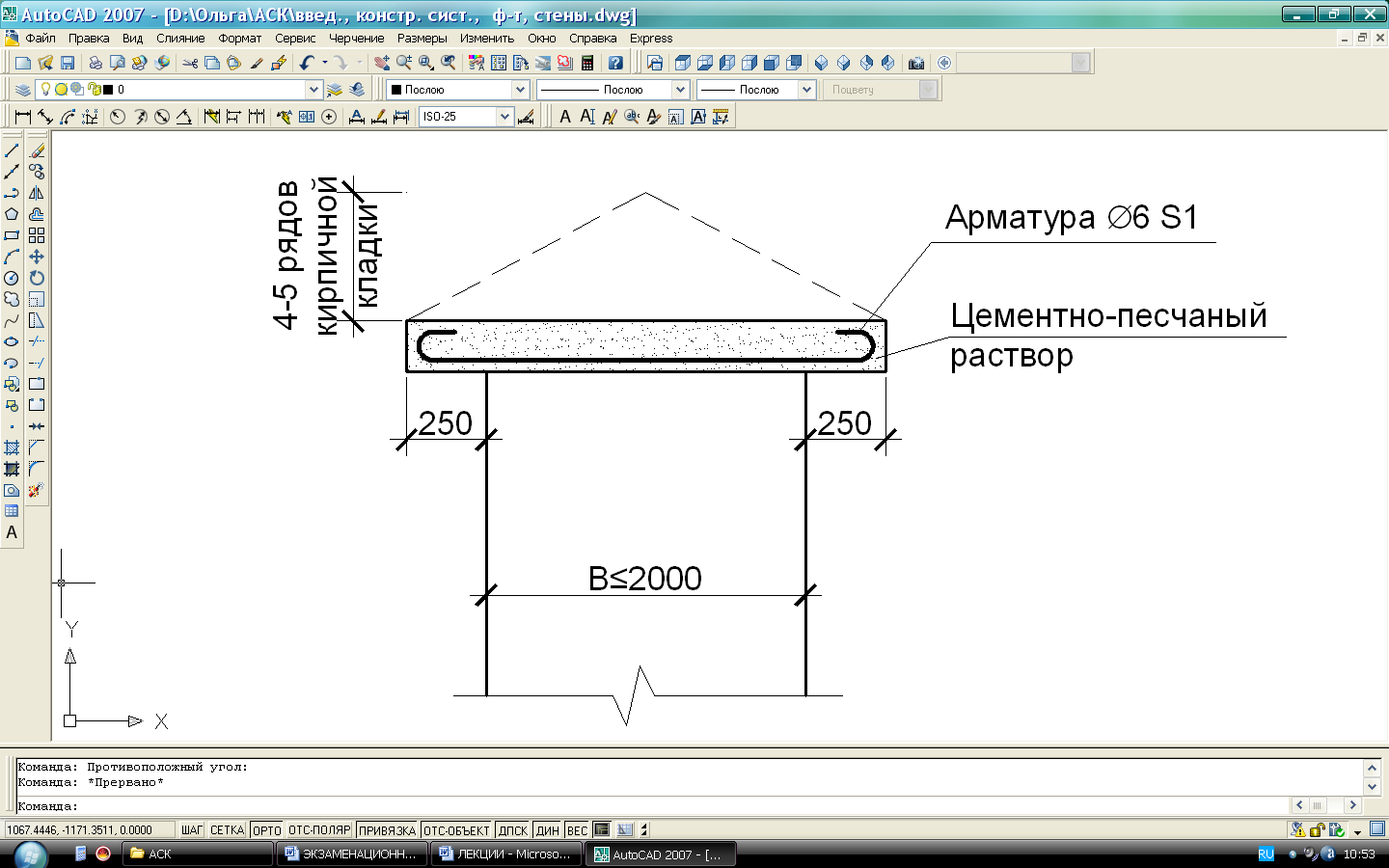Click the Undo arrow icon
Screen dimensions: 1389x868
(307, 63)
